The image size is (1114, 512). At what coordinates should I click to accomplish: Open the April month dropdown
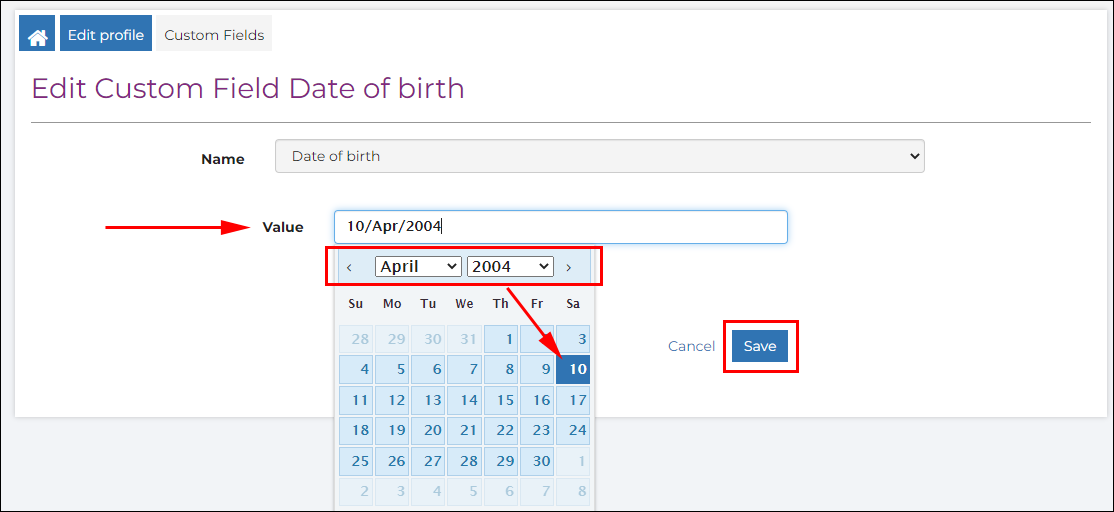[418, 266]
